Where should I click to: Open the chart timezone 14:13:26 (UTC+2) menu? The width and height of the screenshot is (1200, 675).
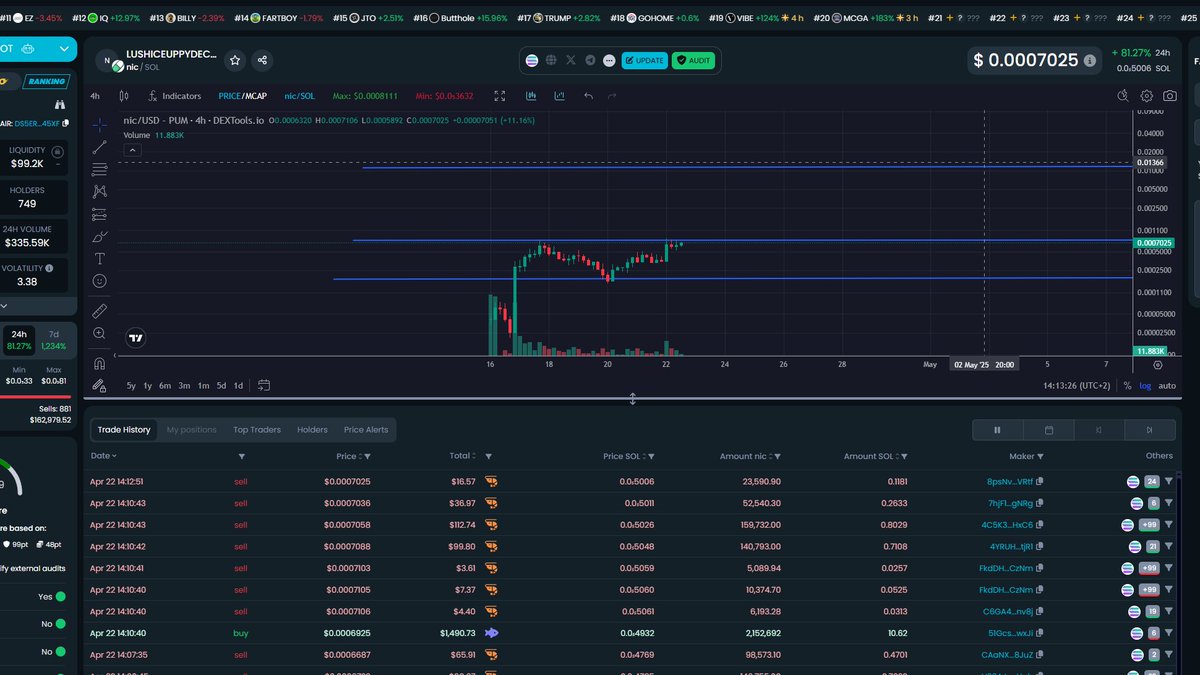(1079, 385)
